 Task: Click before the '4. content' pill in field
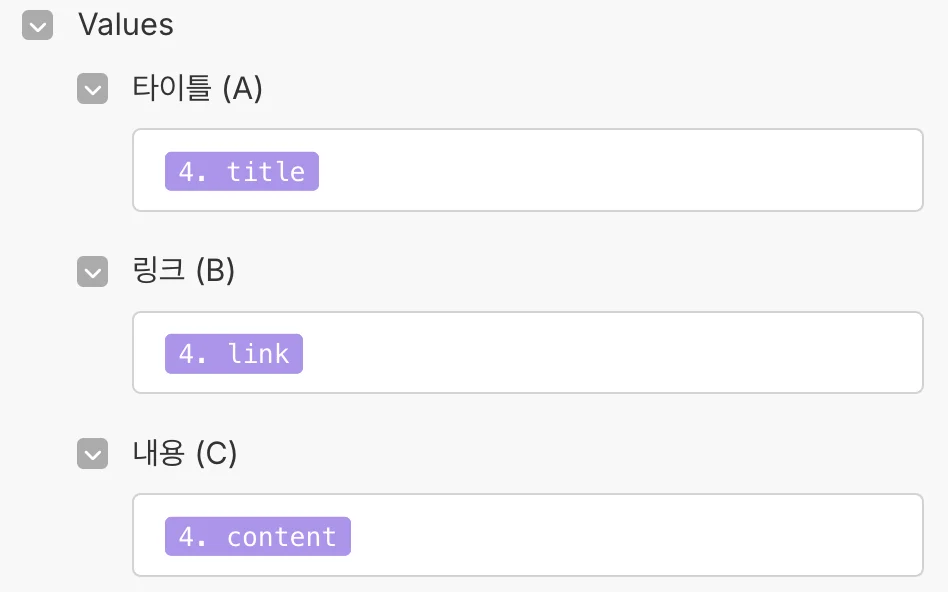[152, 536]
